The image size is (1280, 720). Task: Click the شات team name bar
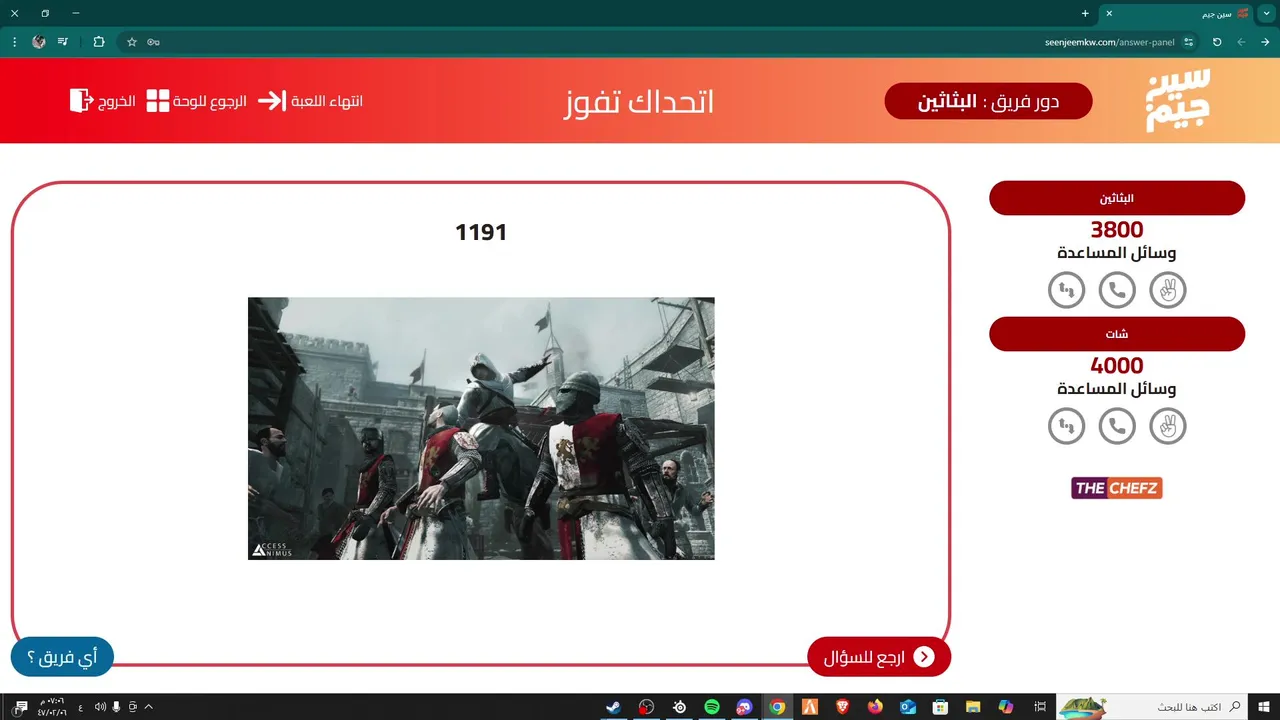tap(1117, 334)
